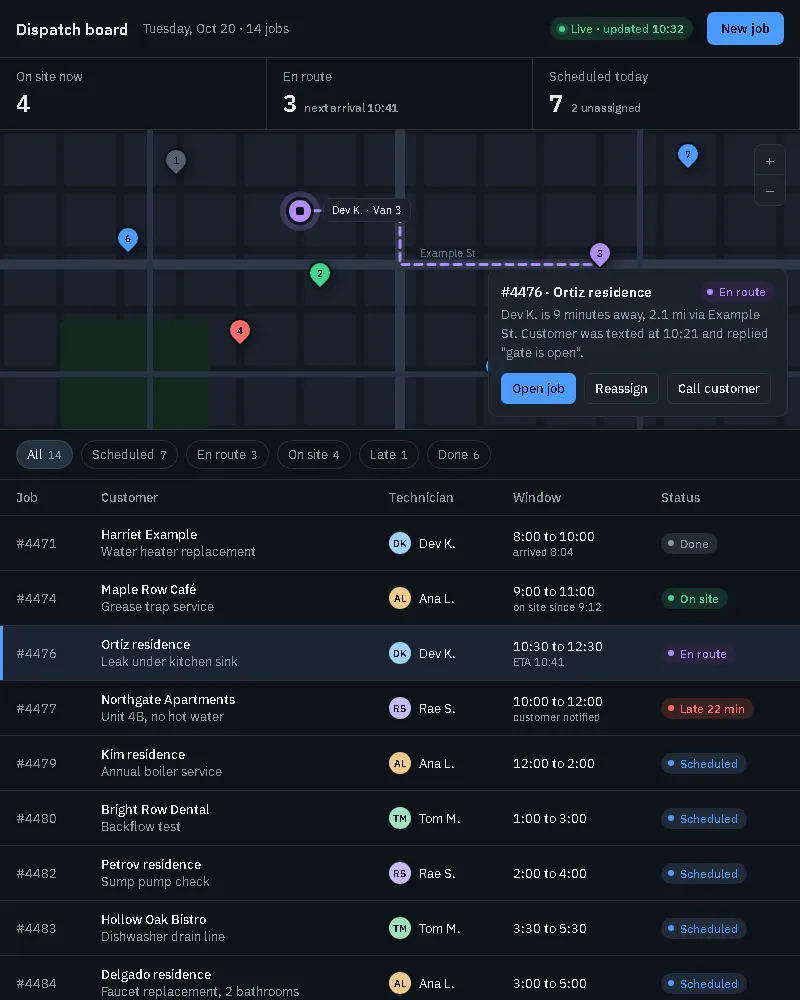800x1000 pixels.
Task: Click the Status column header
Action: (x=680, y=497)
